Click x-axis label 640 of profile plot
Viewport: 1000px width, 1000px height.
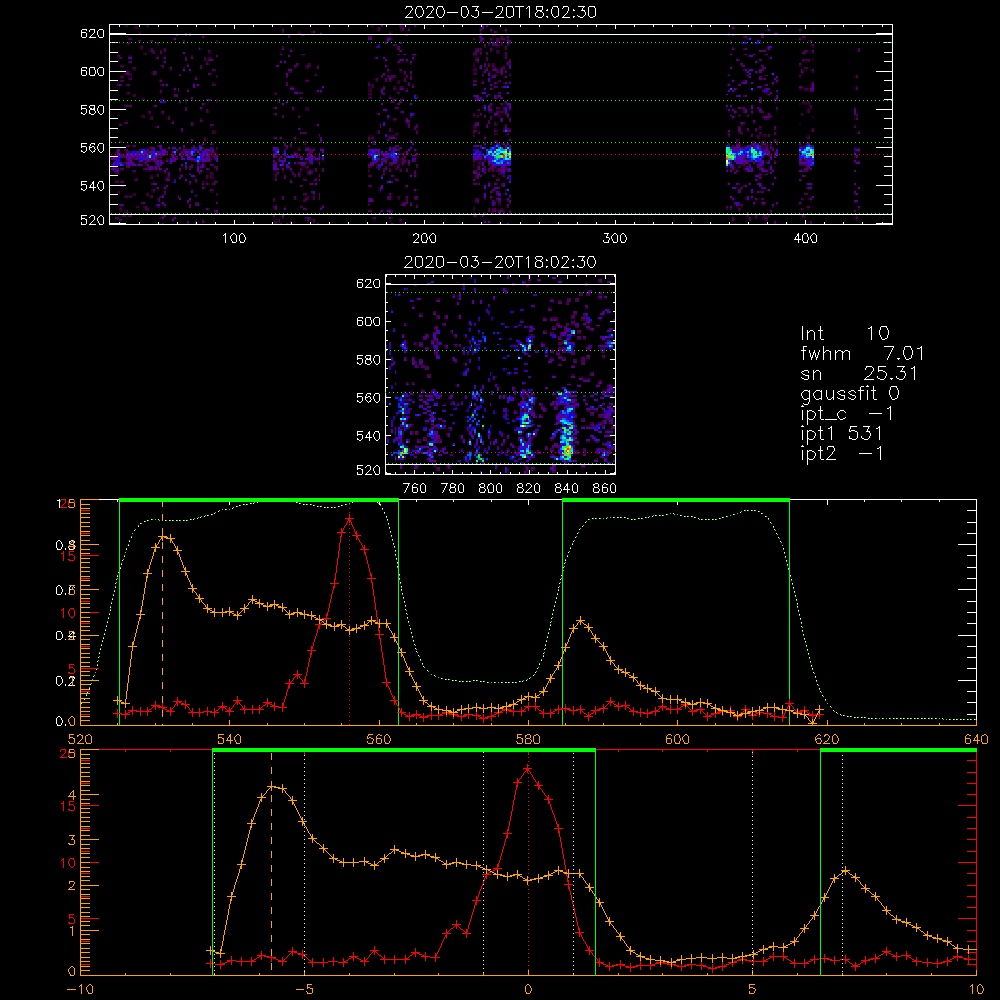tap(976, 739)
